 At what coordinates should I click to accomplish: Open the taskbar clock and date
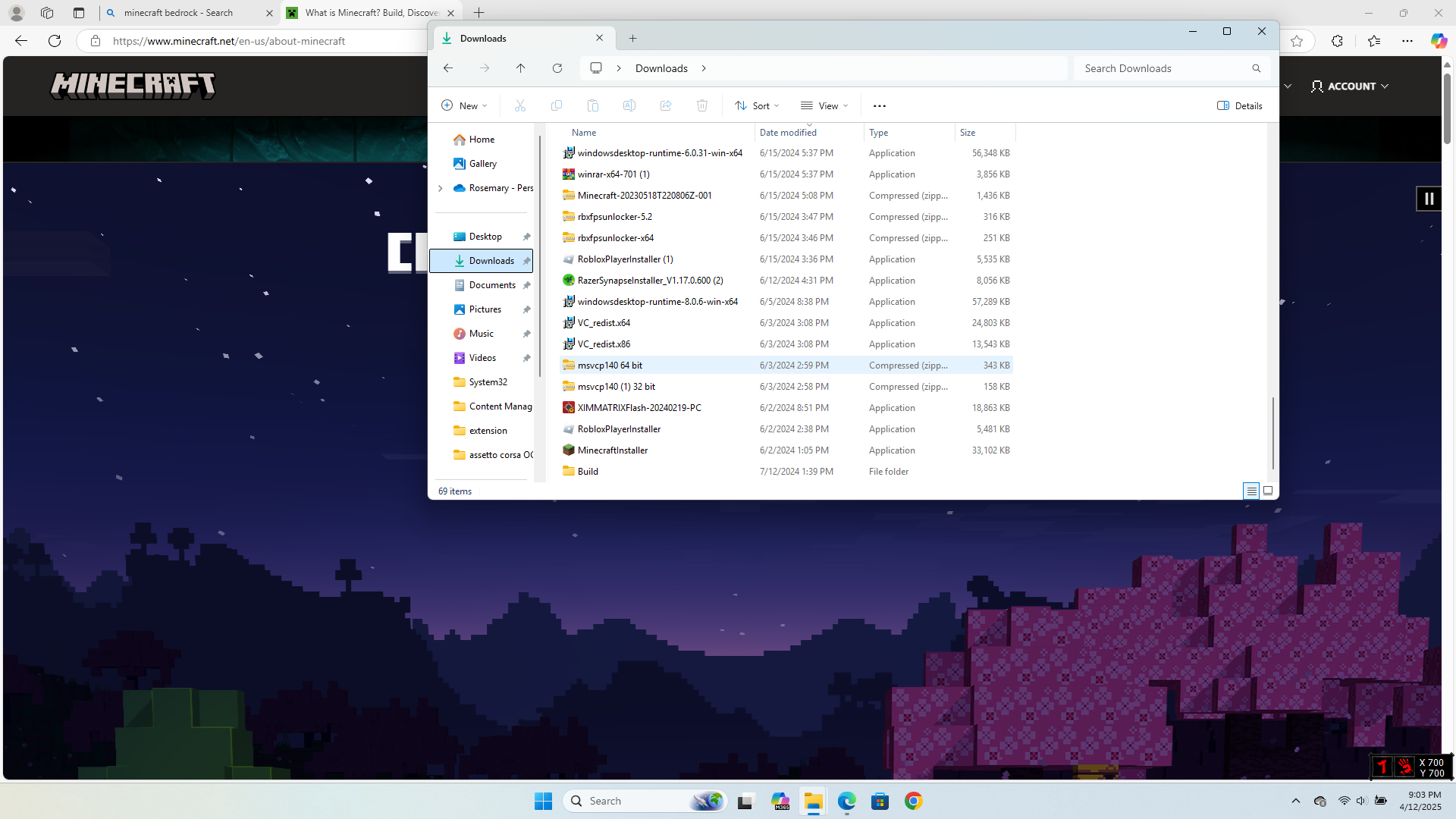coord(1420,802)
